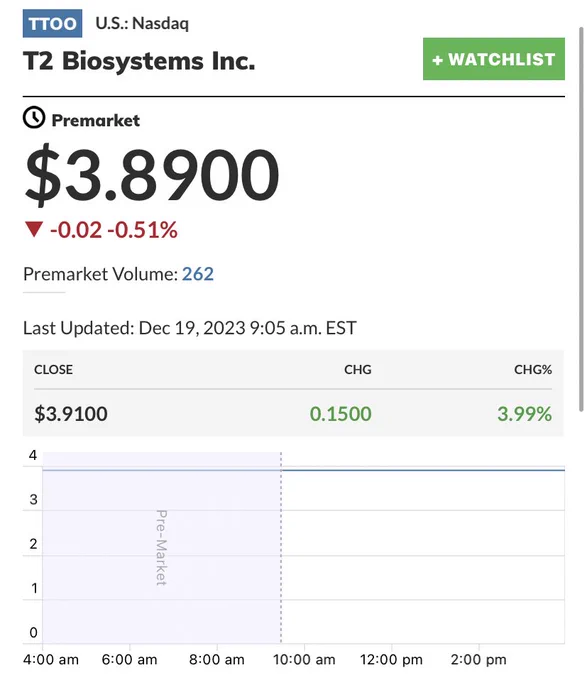Click the dotted market-open line on chart

281,547
